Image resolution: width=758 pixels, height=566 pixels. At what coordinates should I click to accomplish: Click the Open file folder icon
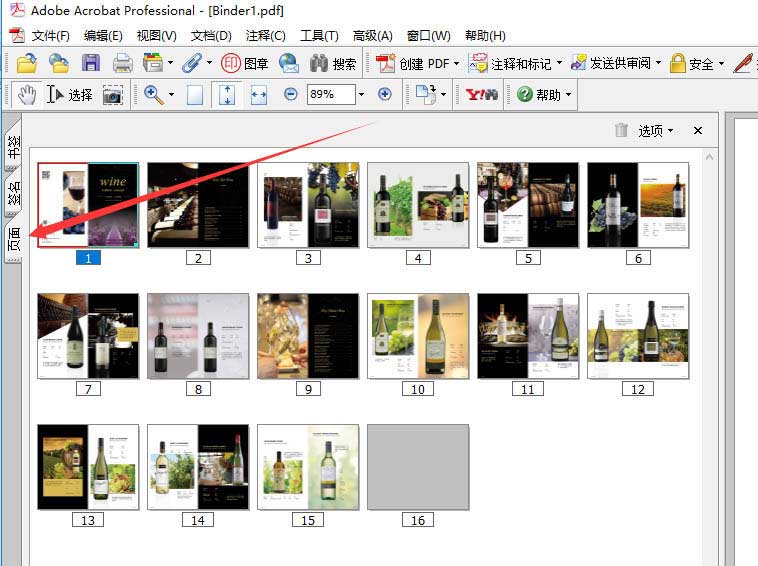[26, 63]
